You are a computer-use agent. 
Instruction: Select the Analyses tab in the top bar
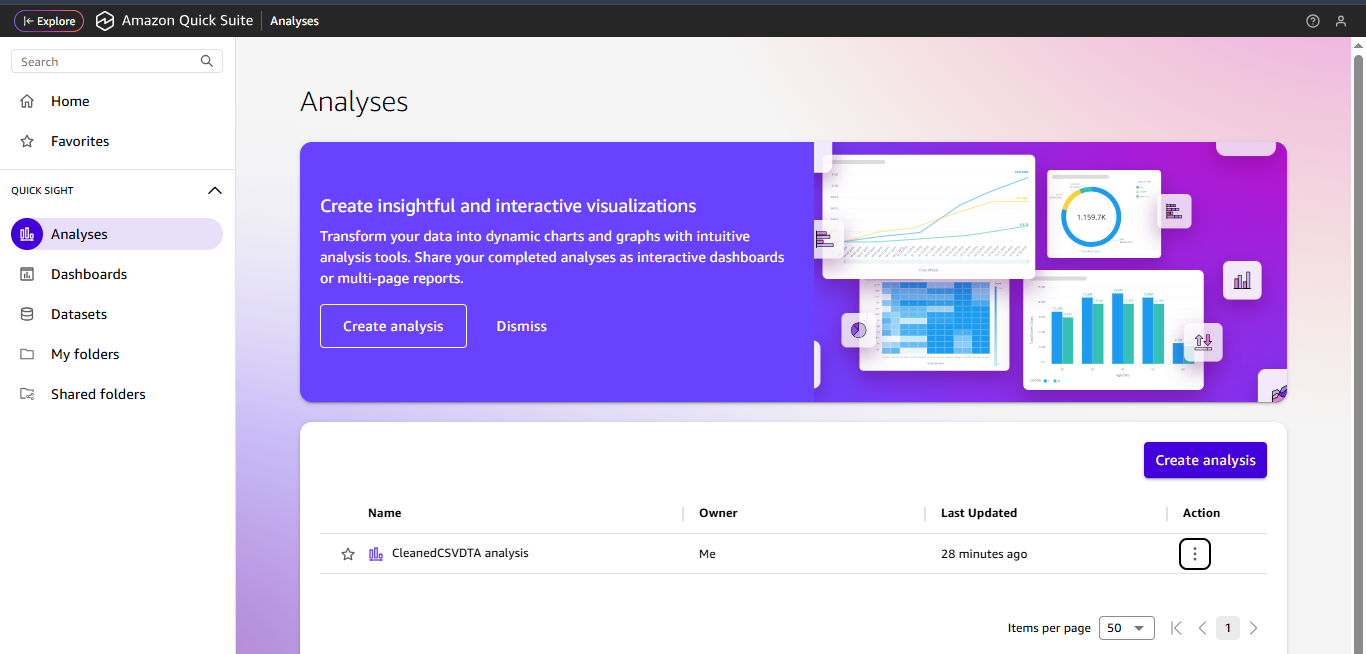294,20
